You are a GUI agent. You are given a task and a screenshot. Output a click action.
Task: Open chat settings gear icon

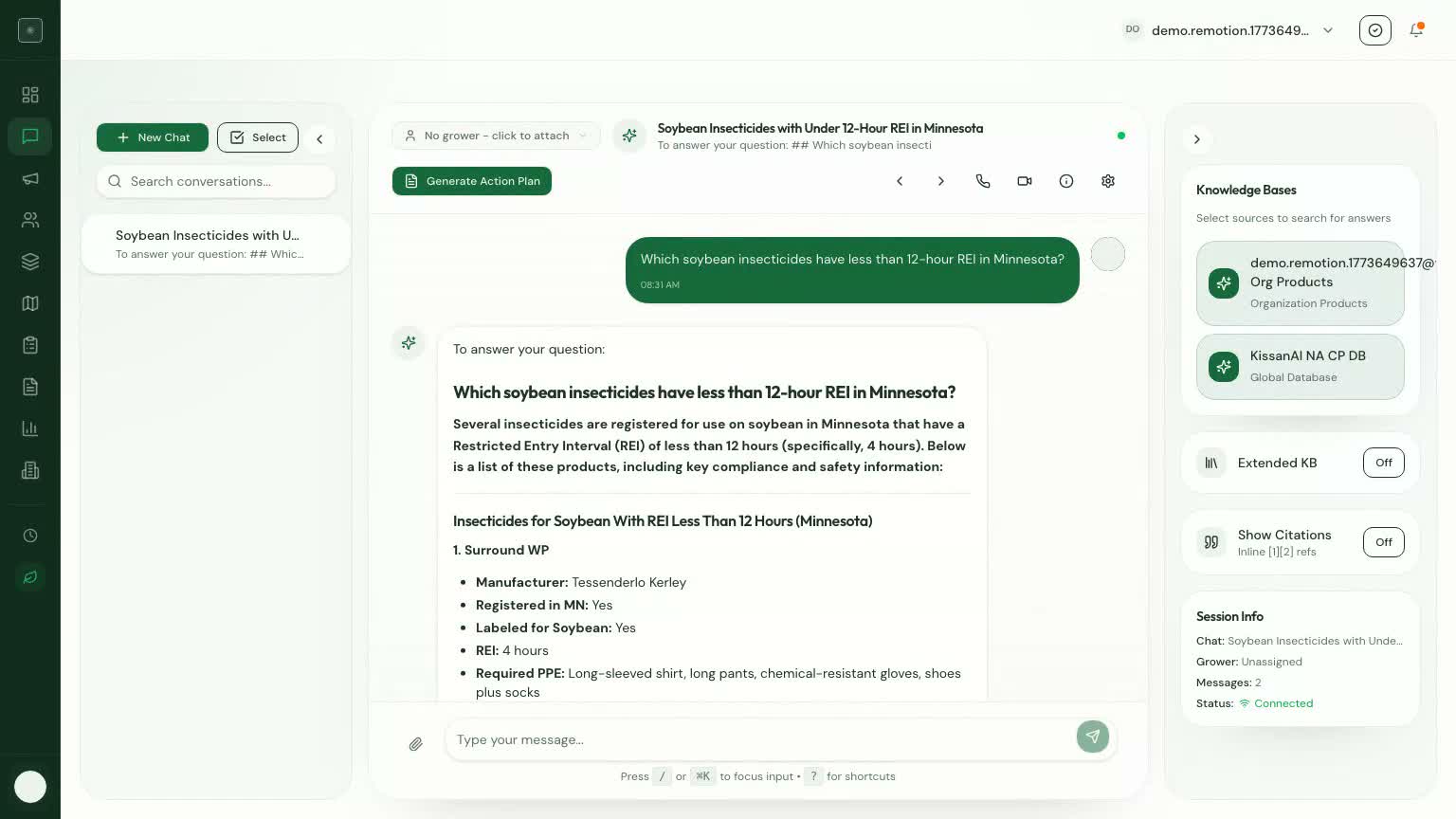tap(1108, 181)
